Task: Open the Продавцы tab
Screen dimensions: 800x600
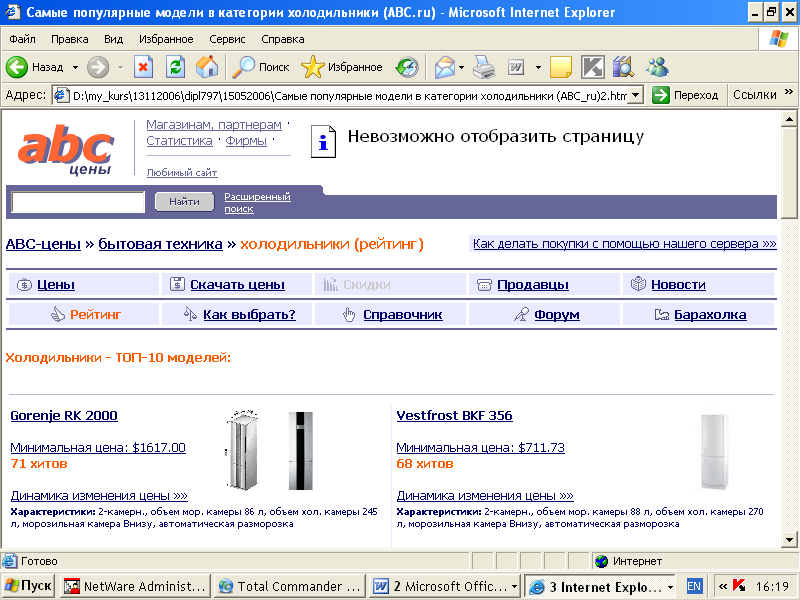Action: click(x=533, y=285)
